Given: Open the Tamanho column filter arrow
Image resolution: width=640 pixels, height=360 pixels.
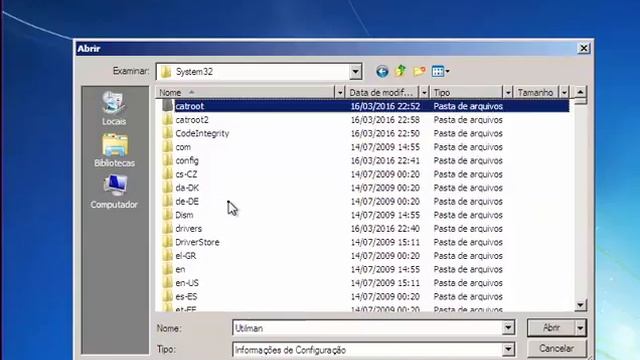Looking at the screenshot, I should click(x=564, y=93).
